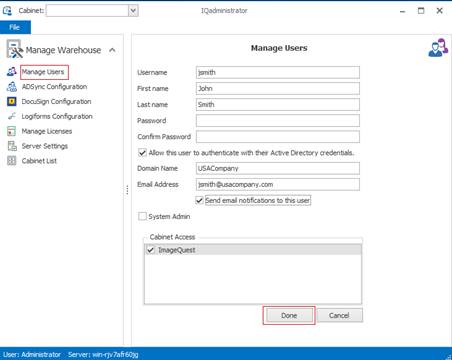Click the Username field
452x360 pixels.
(x=278, y=72)
